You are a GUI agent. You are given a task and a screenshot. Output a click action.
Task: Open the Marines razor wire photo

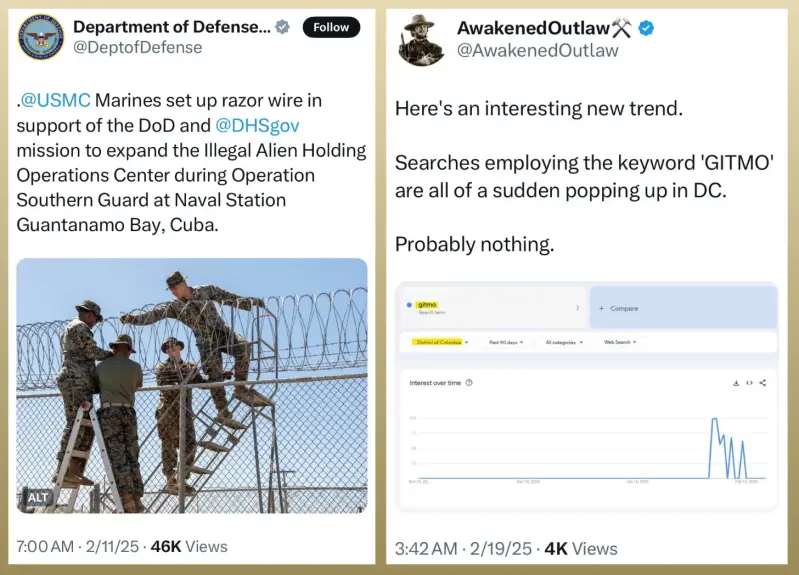[192, 385]
